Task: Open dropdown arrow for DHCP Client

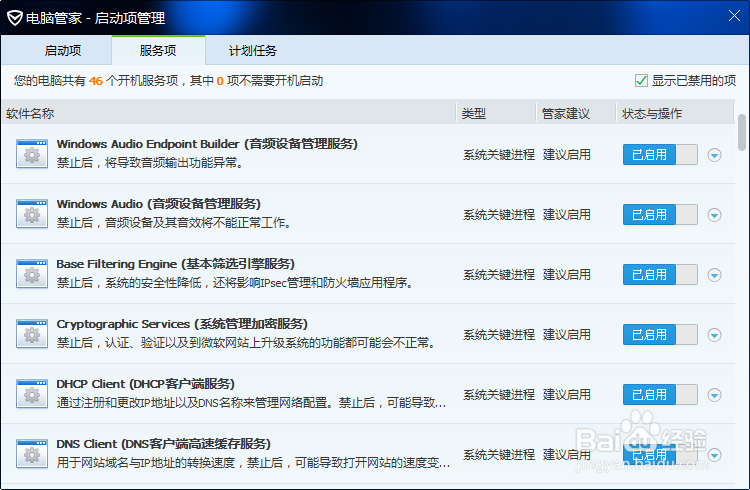Action: [x=715, y=395]
